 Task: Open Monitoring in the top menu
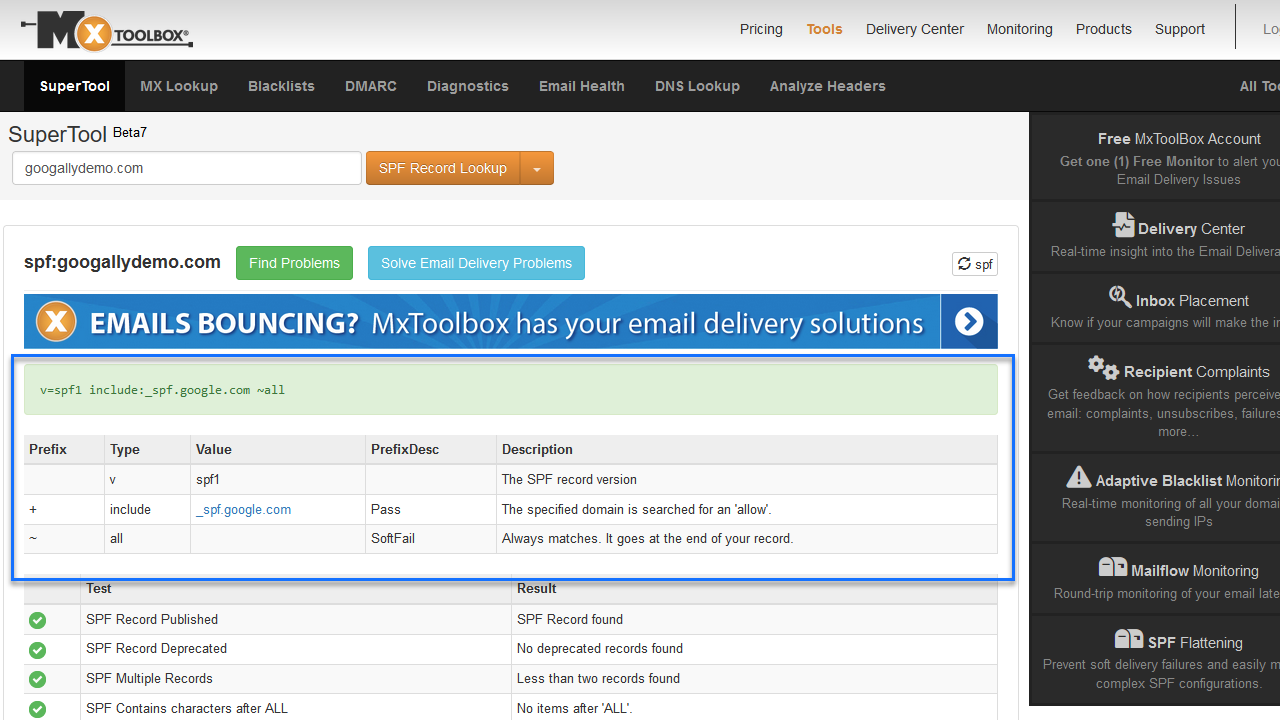click(x=1020, y=29)
